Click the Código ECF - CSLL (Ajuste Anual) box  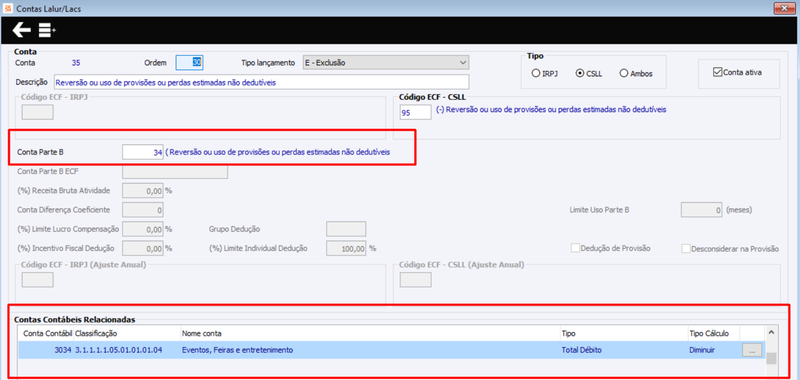[x=415, y=280]
